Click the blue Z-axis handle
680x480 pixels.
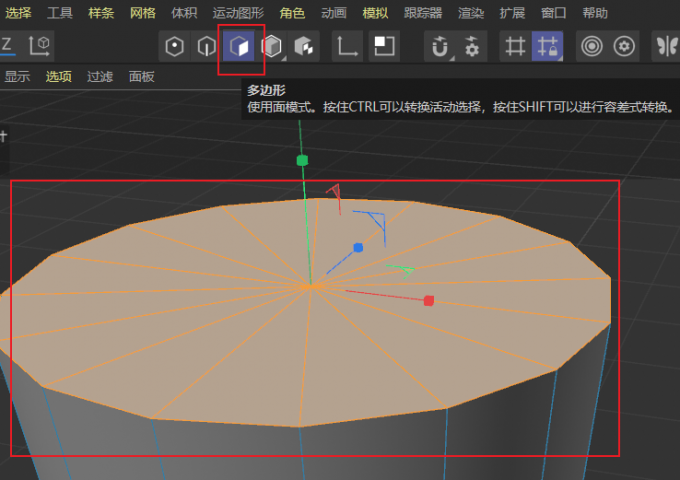358,248
